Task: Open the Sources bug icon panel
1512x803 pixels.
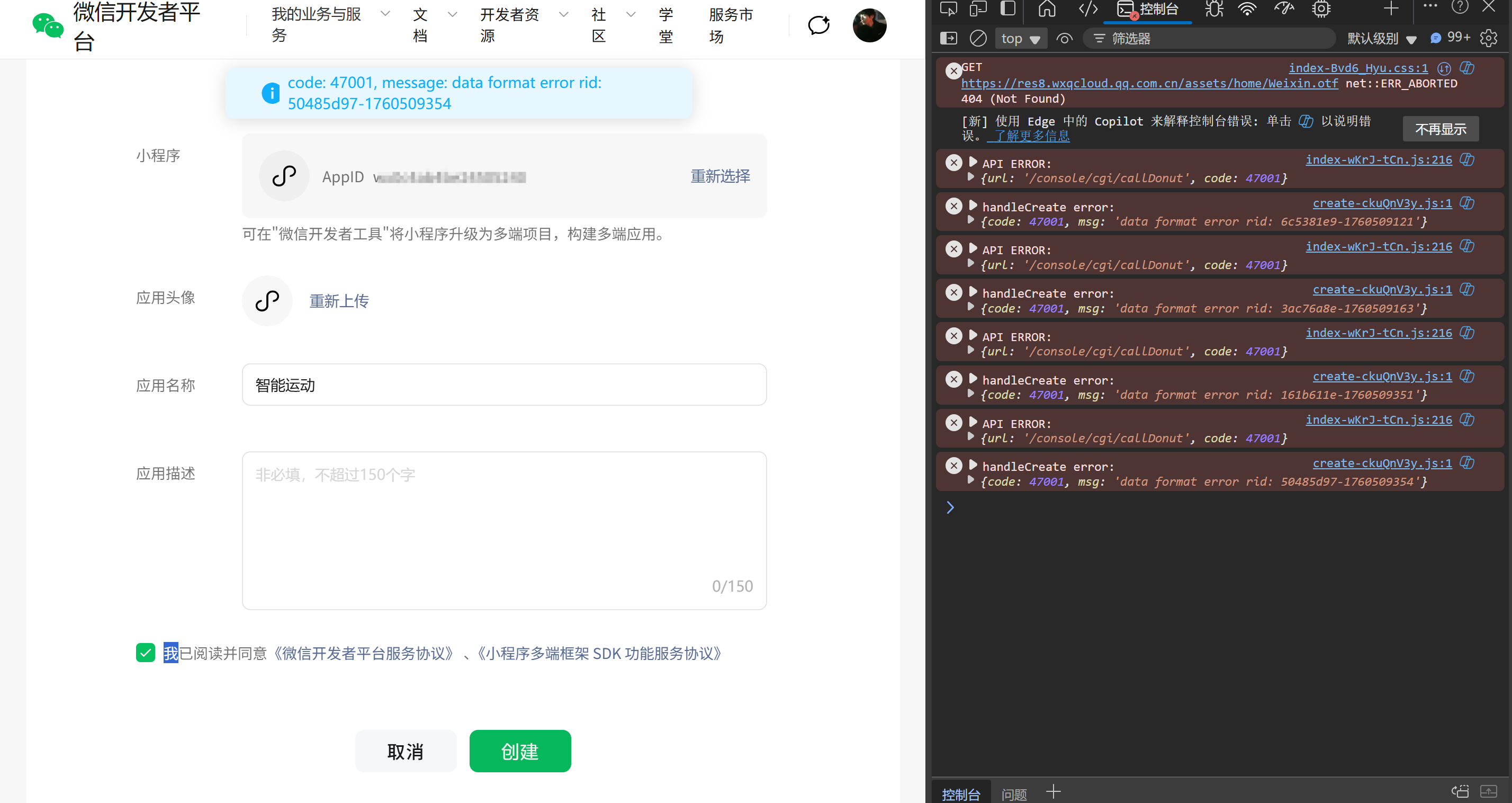Action: click(1214, 8)
